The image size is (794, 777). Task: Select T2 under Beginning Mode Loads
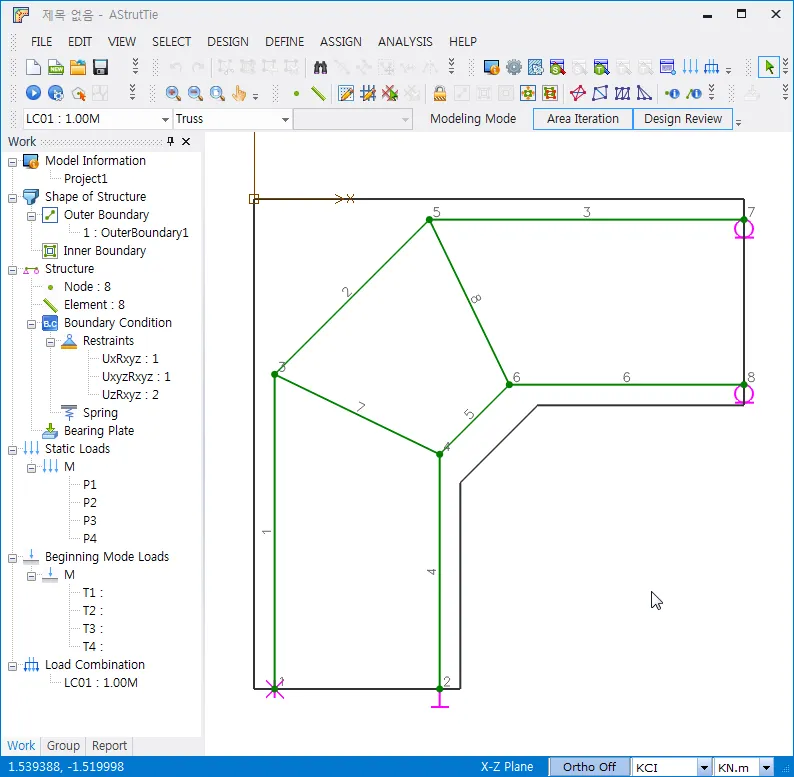pyautogui.click(x=93, y=611)
